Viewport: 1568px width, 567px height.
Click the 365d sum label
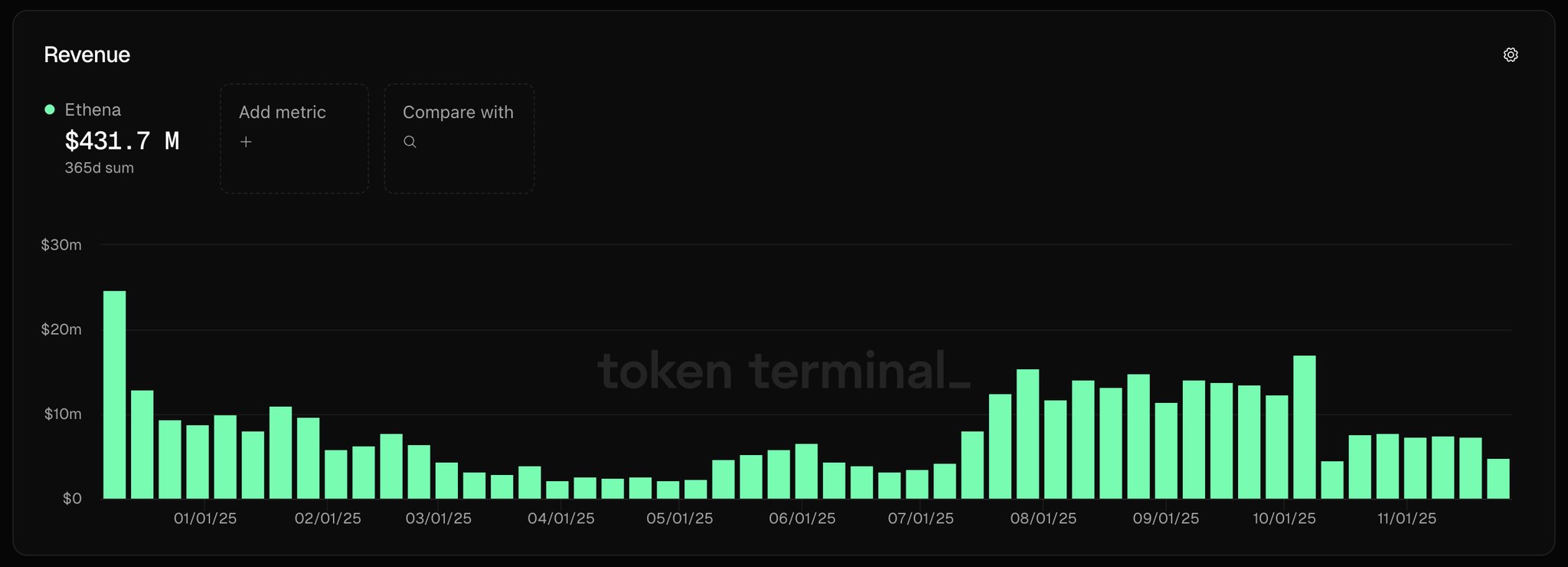tap(99, 168)
